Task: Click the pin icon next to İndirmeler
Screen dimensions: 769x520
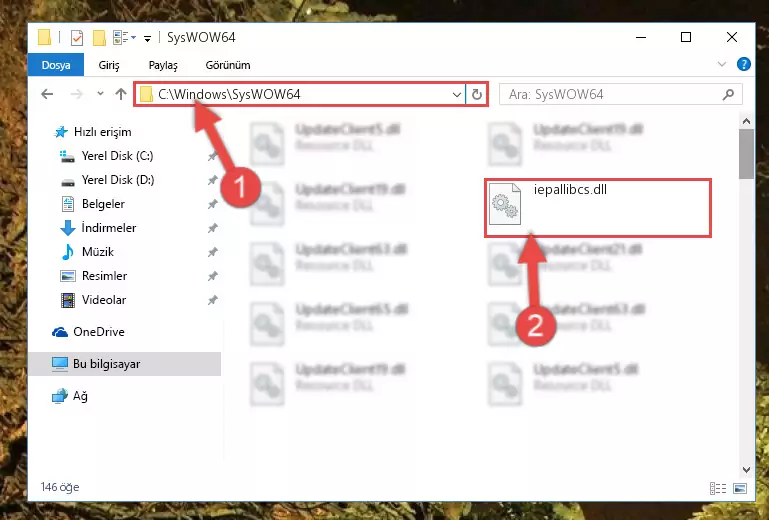Action: [x=212, y=228]
